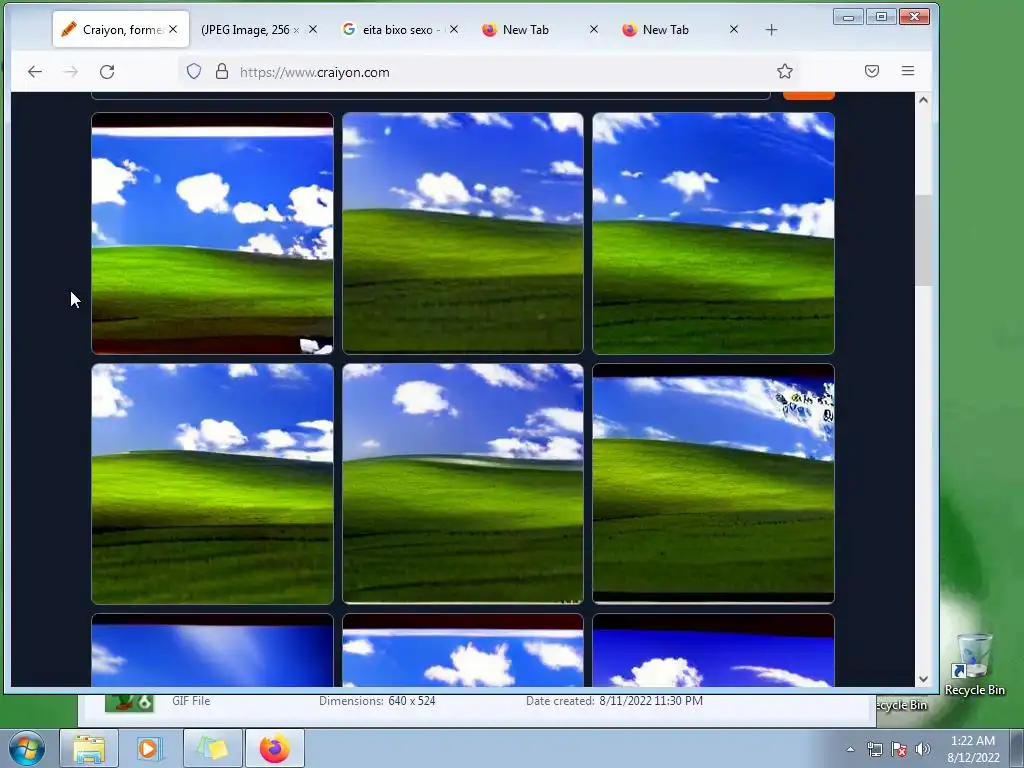
Task: Click the Firefox taskbar icon
Action: (275, 748)
